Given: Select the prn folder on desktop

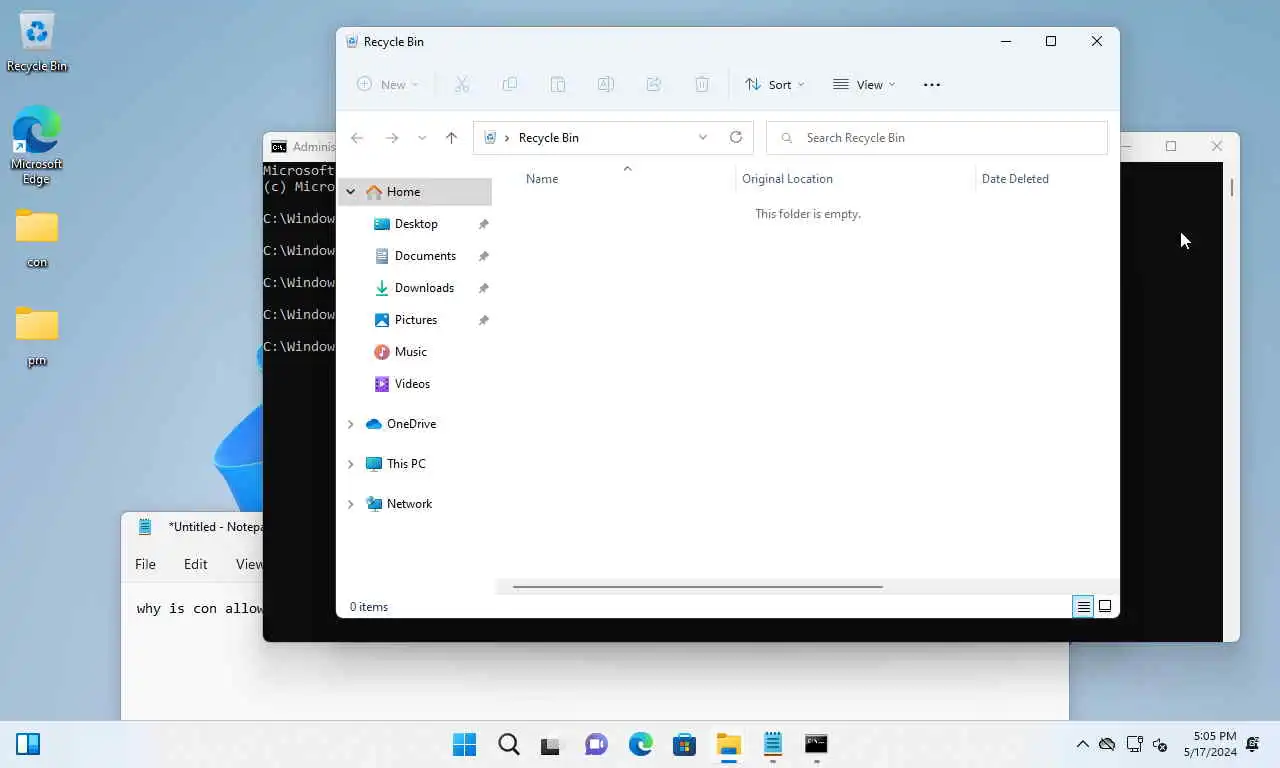Looking at the screenshot, I should [x=37, y=336].
